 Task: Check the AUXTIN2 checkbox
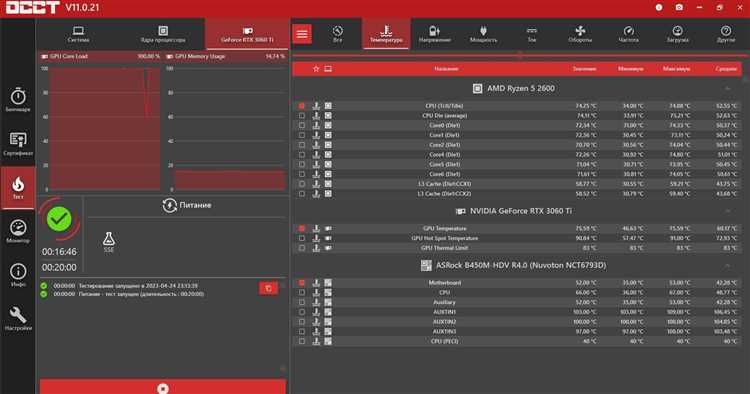click(x=302, y=322)
